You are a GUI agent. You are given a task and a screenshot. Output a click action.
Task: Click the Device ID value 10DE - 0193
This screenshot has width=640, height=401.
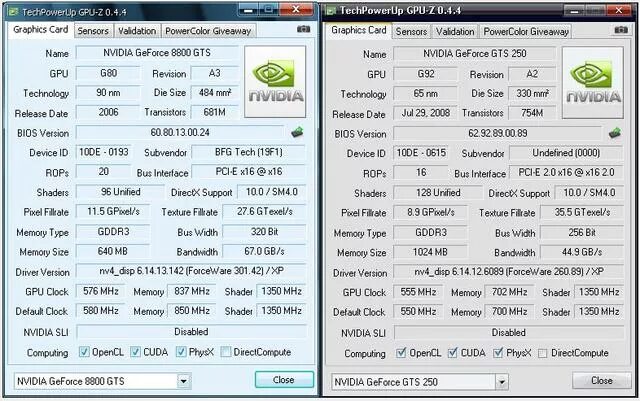[x=103, y=152]
